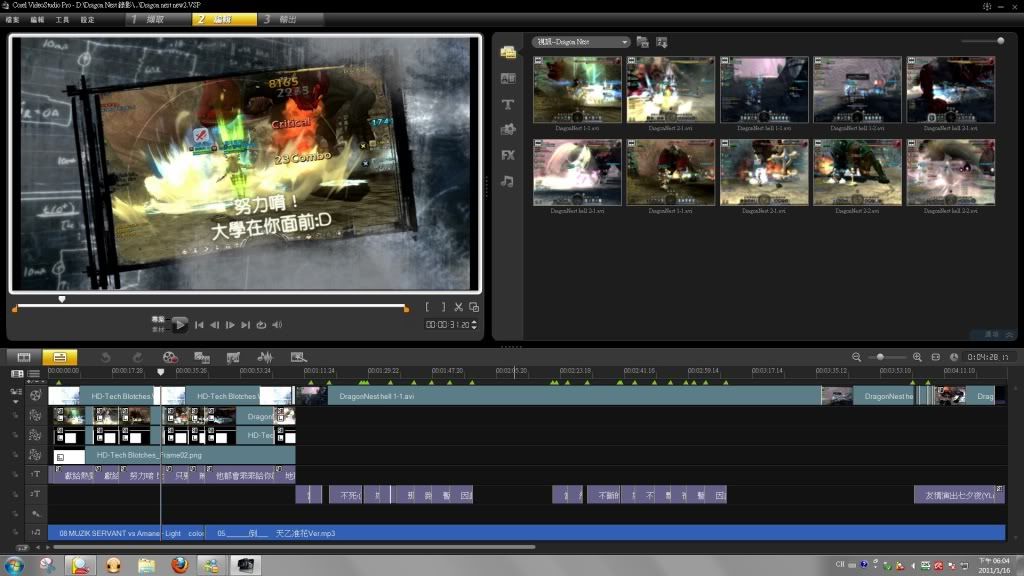Click the scissors split clip icon

[x=458, y=307]
